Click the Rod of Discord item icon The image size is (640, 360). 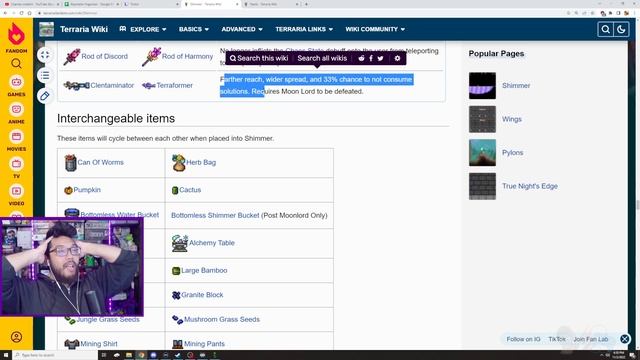click(72, 57)
